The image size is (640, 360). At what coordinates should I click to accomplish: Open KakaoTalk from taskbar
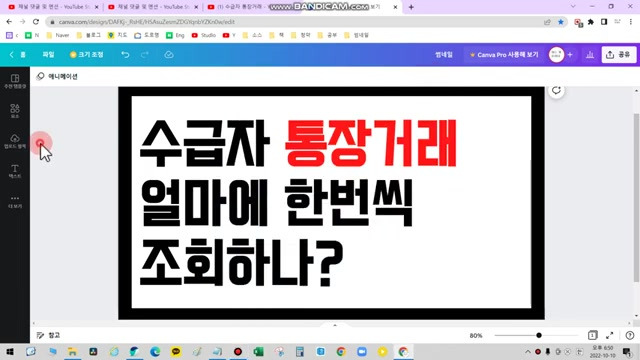tap(176, 351)
